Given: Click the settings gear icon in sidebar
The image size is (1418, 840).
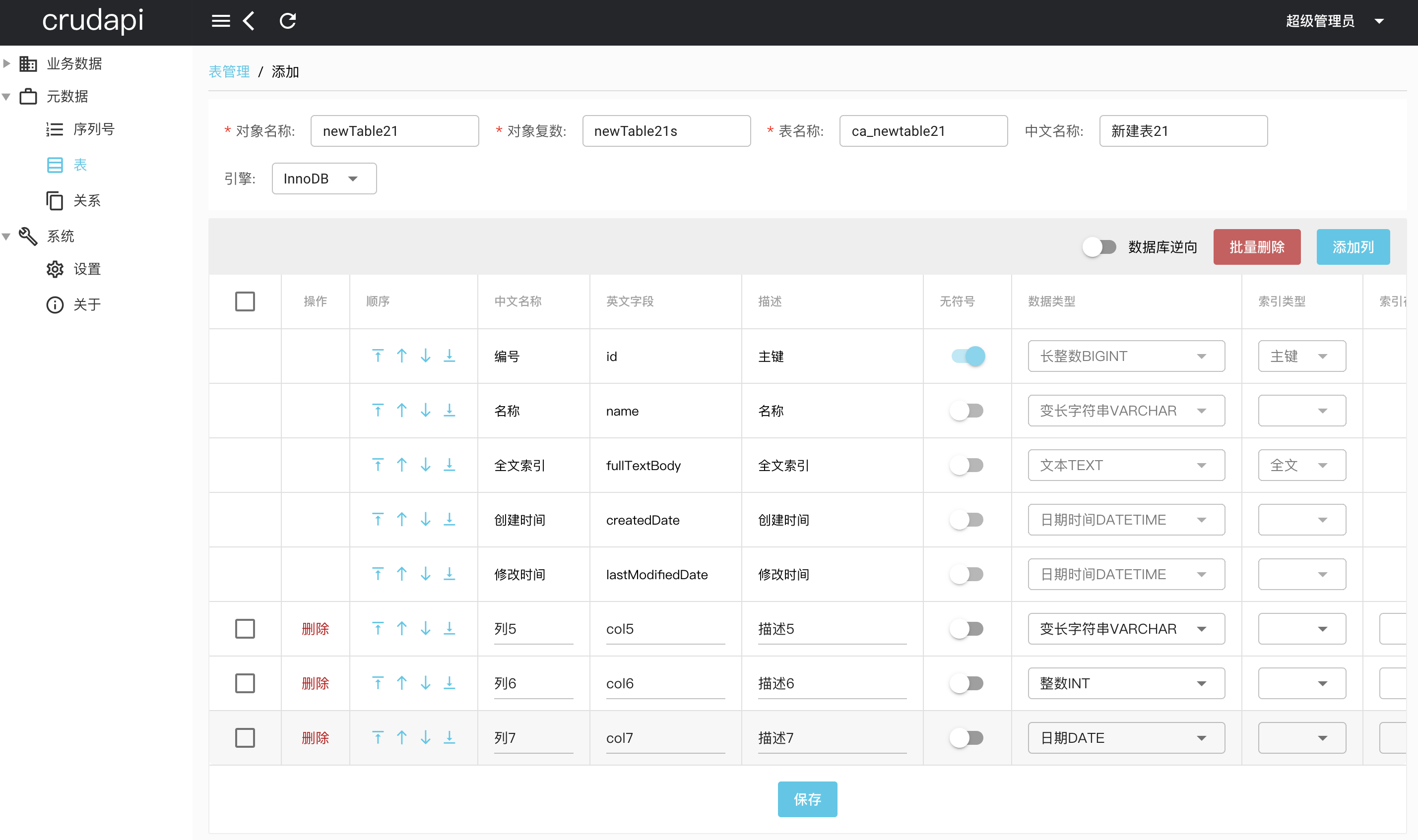Looking at the screenshot, I should pyautogui.click(x=55, y=269).
